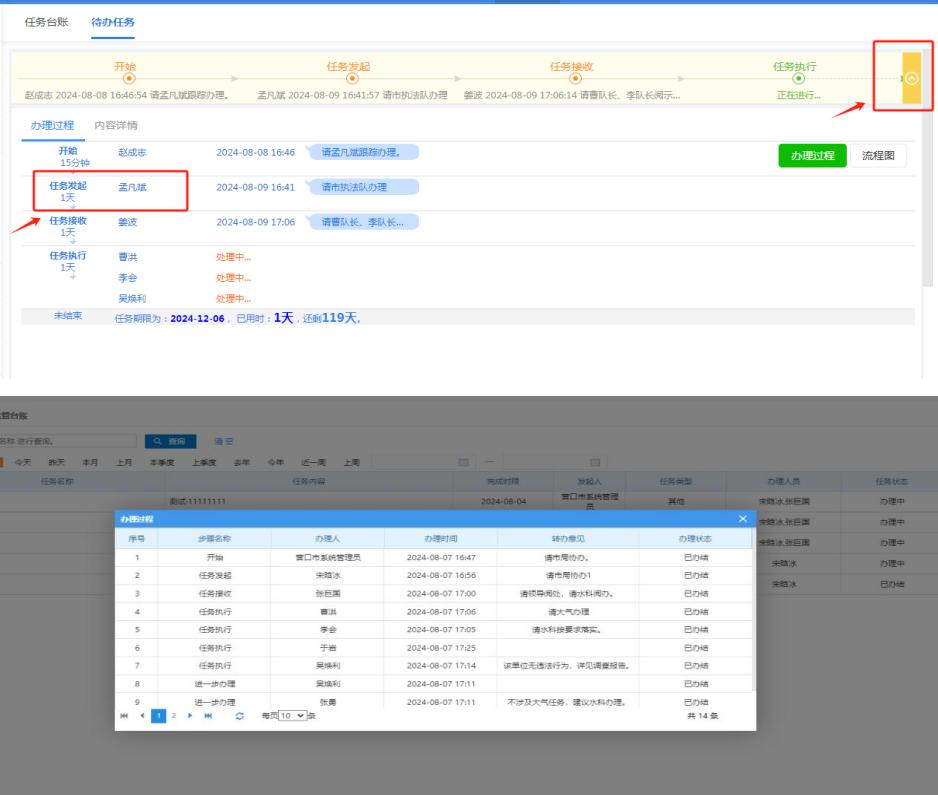Filter by 本月 quick date link
This screenshot has height=795, width=938.
pos(89,461)
